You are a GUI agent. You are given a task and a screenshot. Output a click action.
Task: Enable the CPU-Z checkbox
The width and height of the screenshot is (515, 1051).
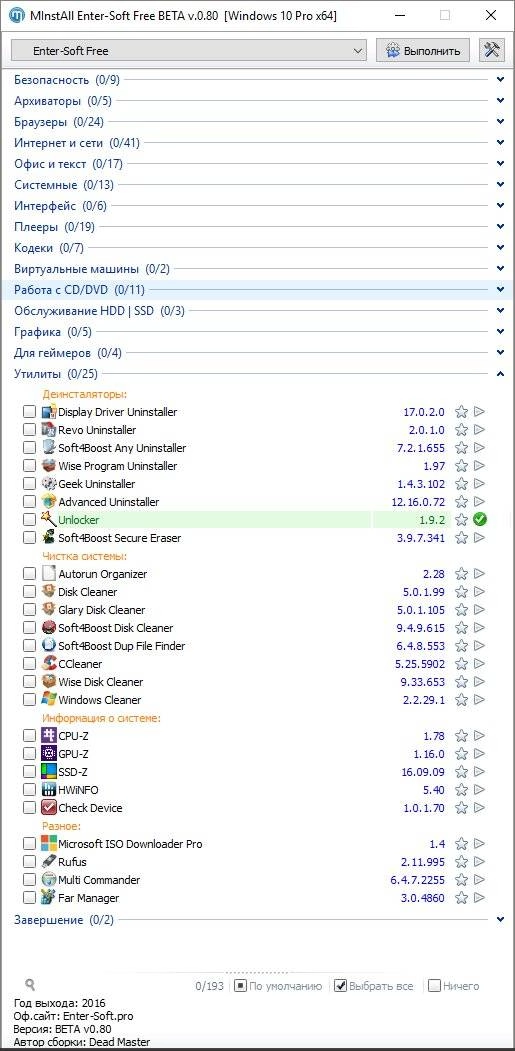(x=29, y=735)
